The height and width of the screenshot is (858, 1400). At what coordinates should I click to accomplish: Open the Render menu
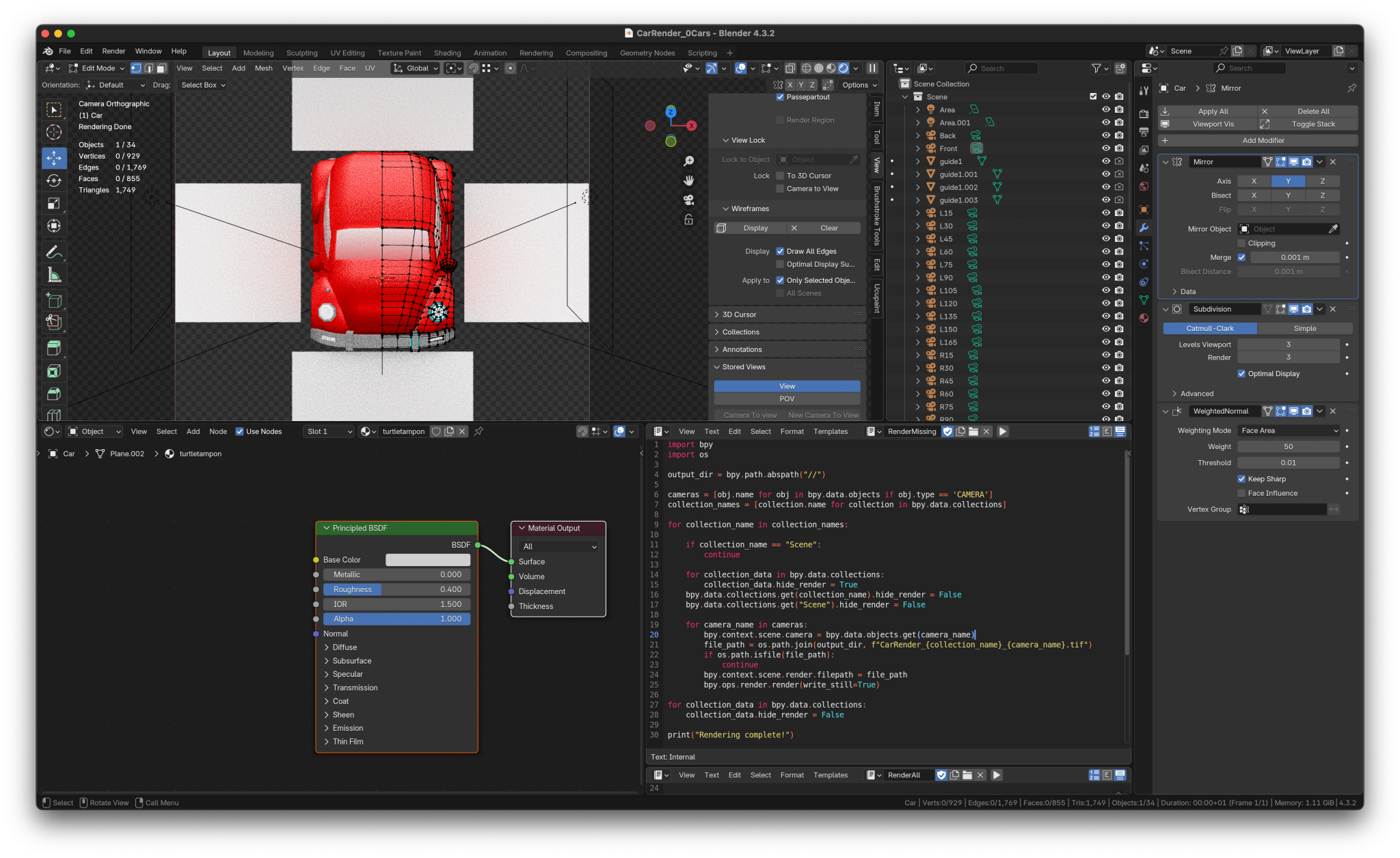(113, 51)
